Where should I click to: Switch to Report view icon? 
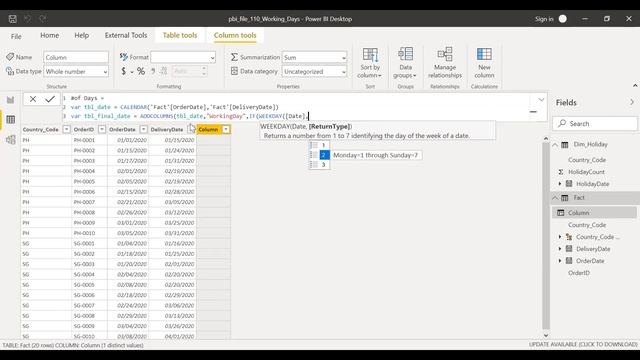coord(11,100)
